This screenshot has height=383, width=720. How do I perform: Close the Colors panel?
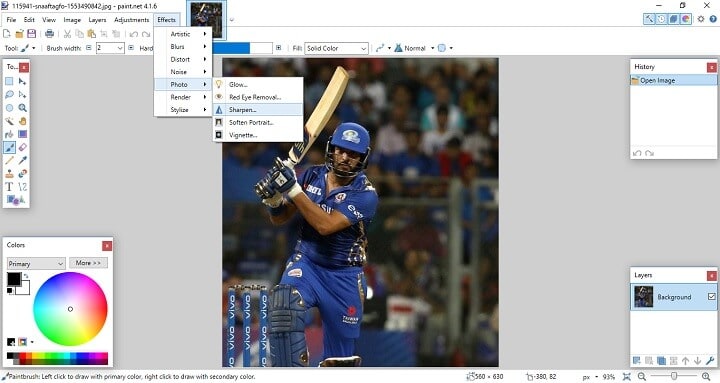pos(107,246)
